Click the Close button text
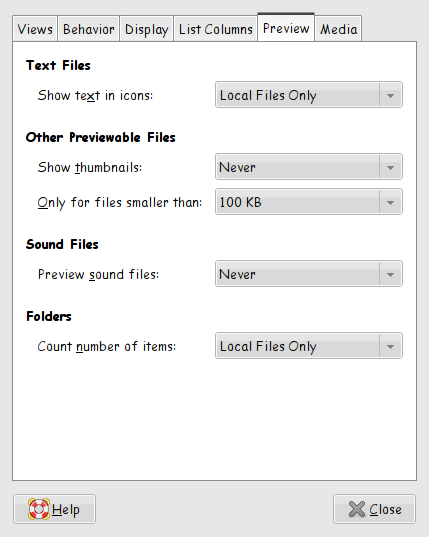 click(385, 510)
